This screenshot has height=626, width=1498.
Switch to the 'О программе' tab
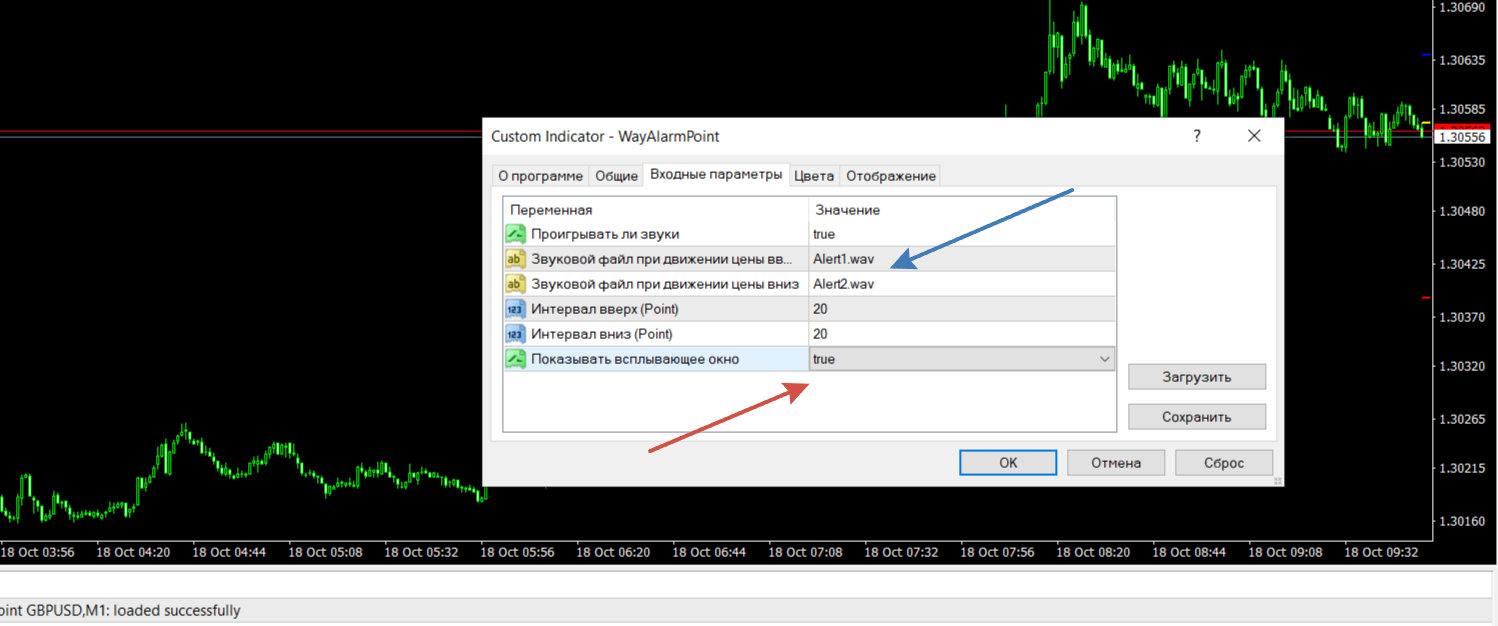(540, 176)
